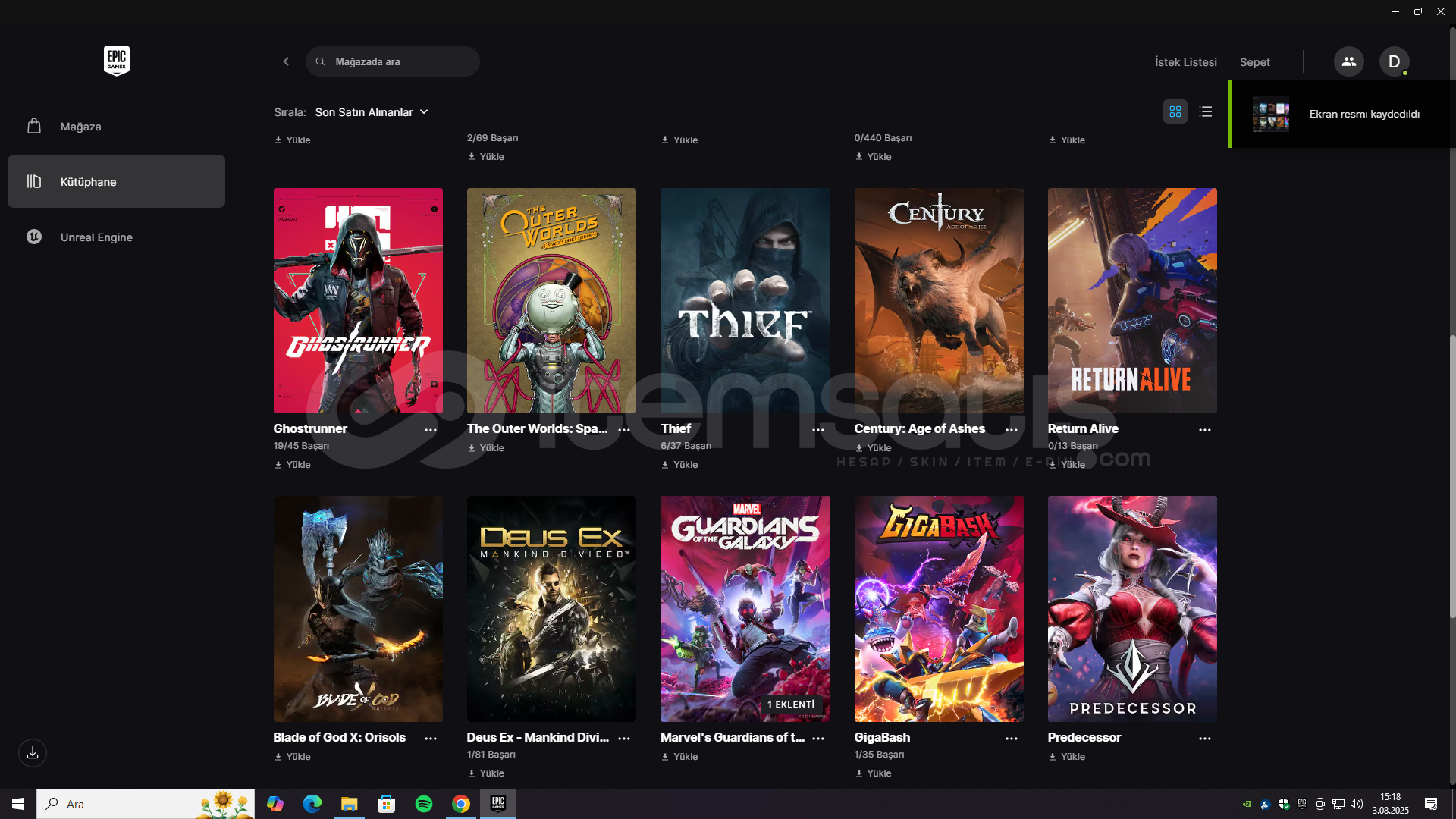Image resolution: width=1456 pixels, height=819 pixels.
Task: Click the 6/37 Başarı text under Thief
Action: tap(686, 446)
